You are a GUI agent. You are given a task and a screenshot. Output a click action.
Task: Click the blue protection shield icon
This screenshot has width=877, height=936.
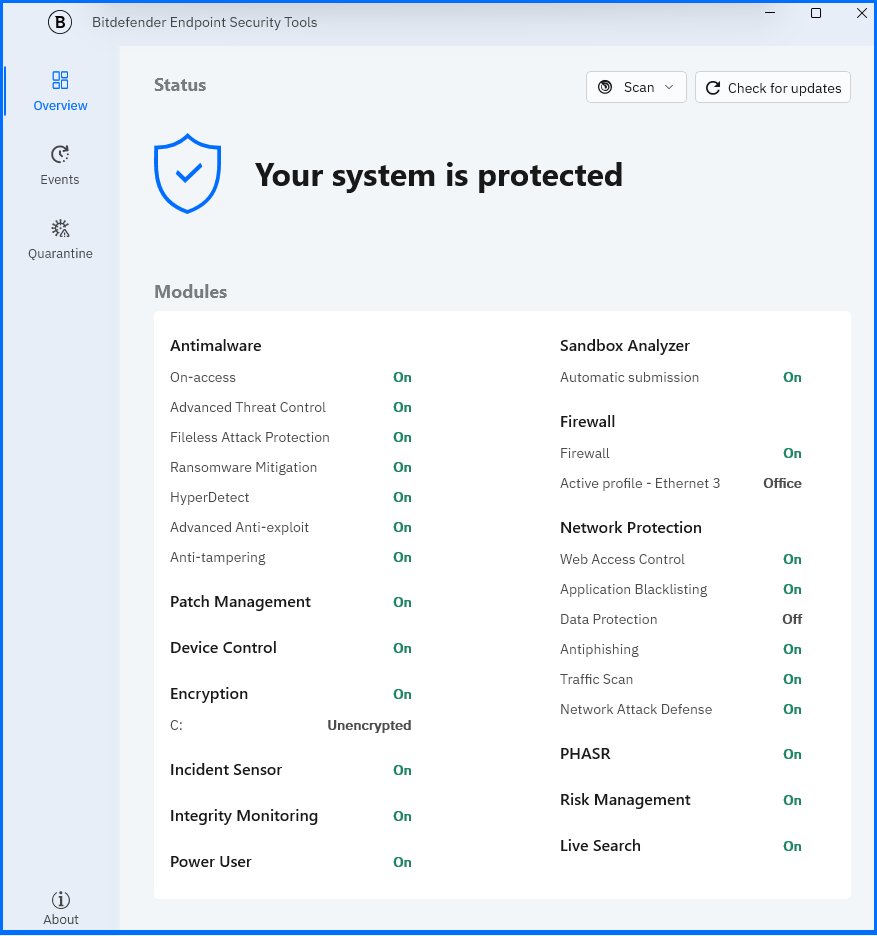[x=187, y=175]
